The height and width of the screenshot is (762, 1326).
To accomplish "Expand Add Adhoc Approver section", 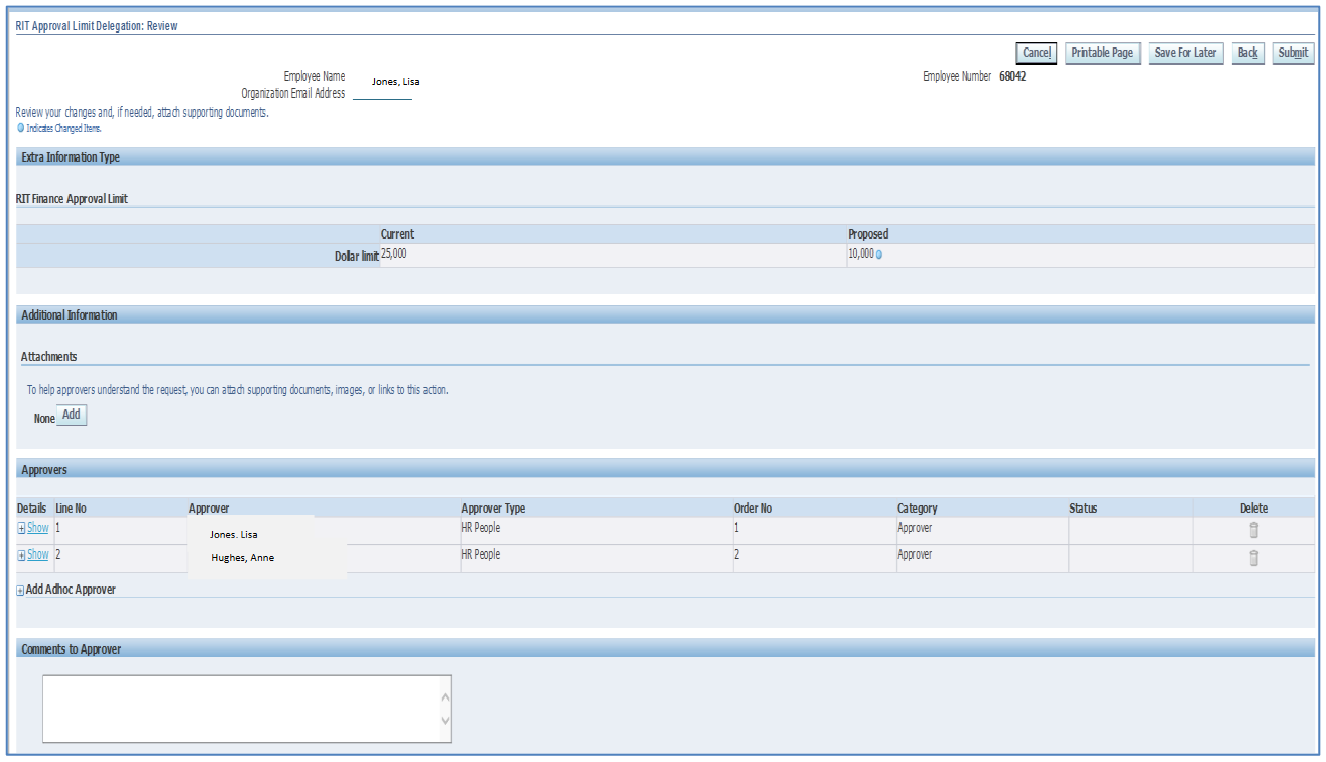I will point(21,591).
